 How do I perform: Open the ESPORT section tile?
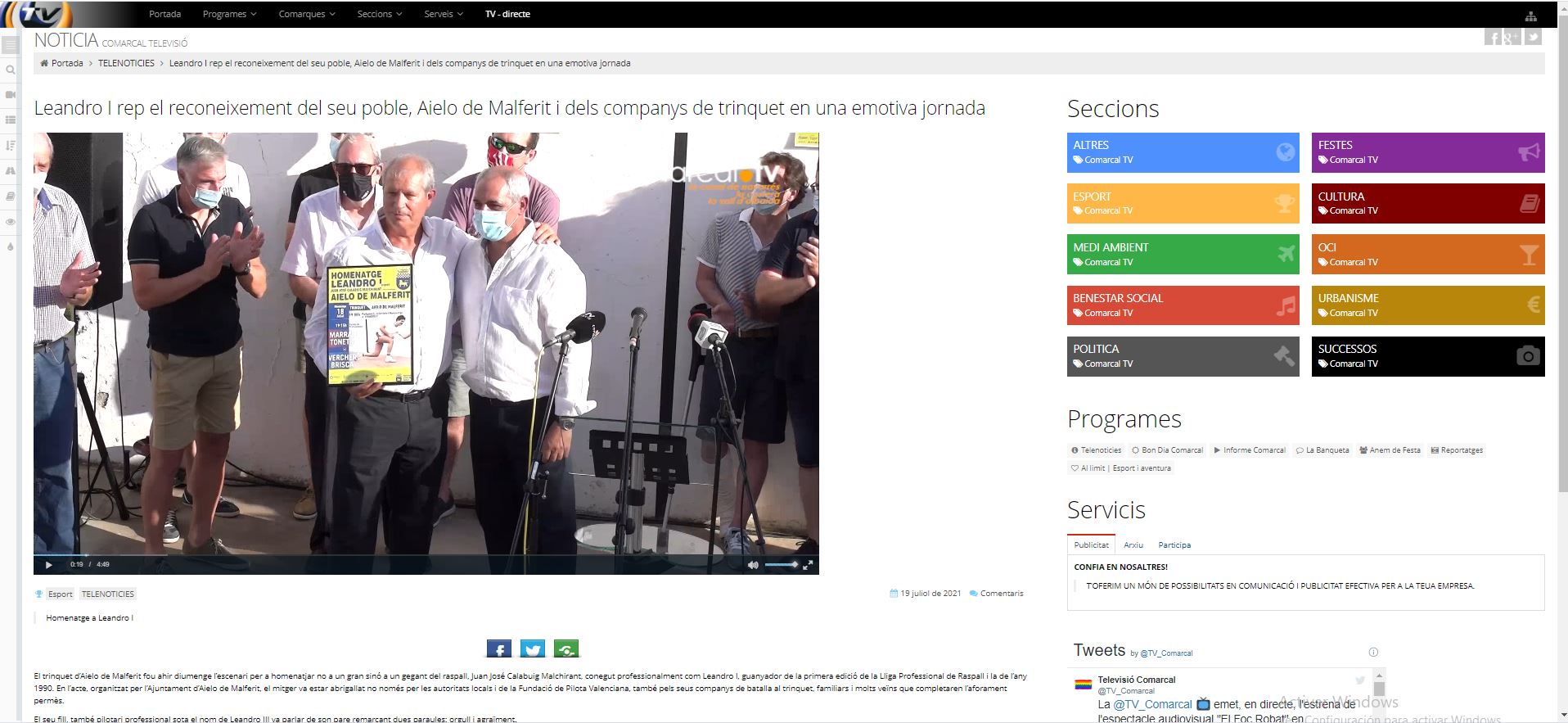coord(1182,203)
